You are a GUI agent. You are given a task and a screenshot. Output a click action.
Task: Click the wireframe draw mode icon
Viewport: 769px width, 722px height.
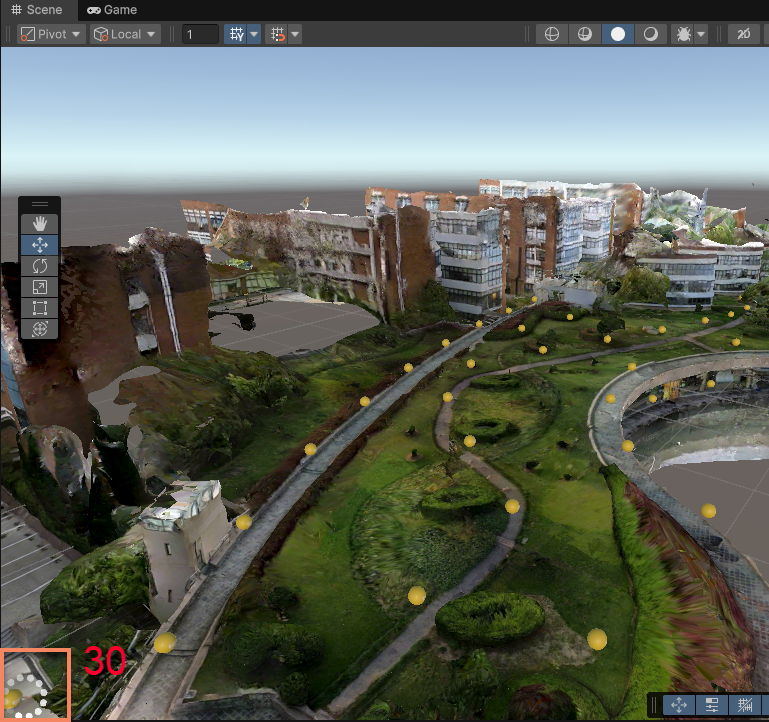(550, 34)
